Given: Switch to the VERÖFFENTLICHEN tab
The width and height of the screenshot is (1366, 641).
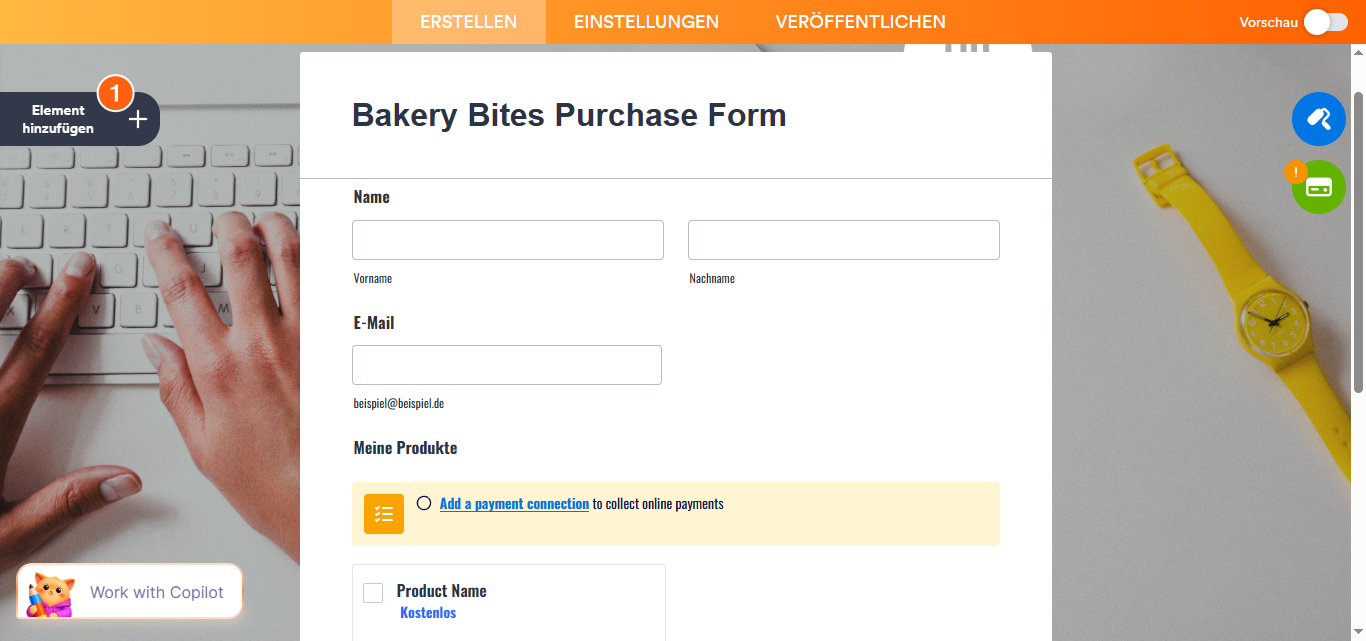Looking at the screenshot, I should pos(860,21).
